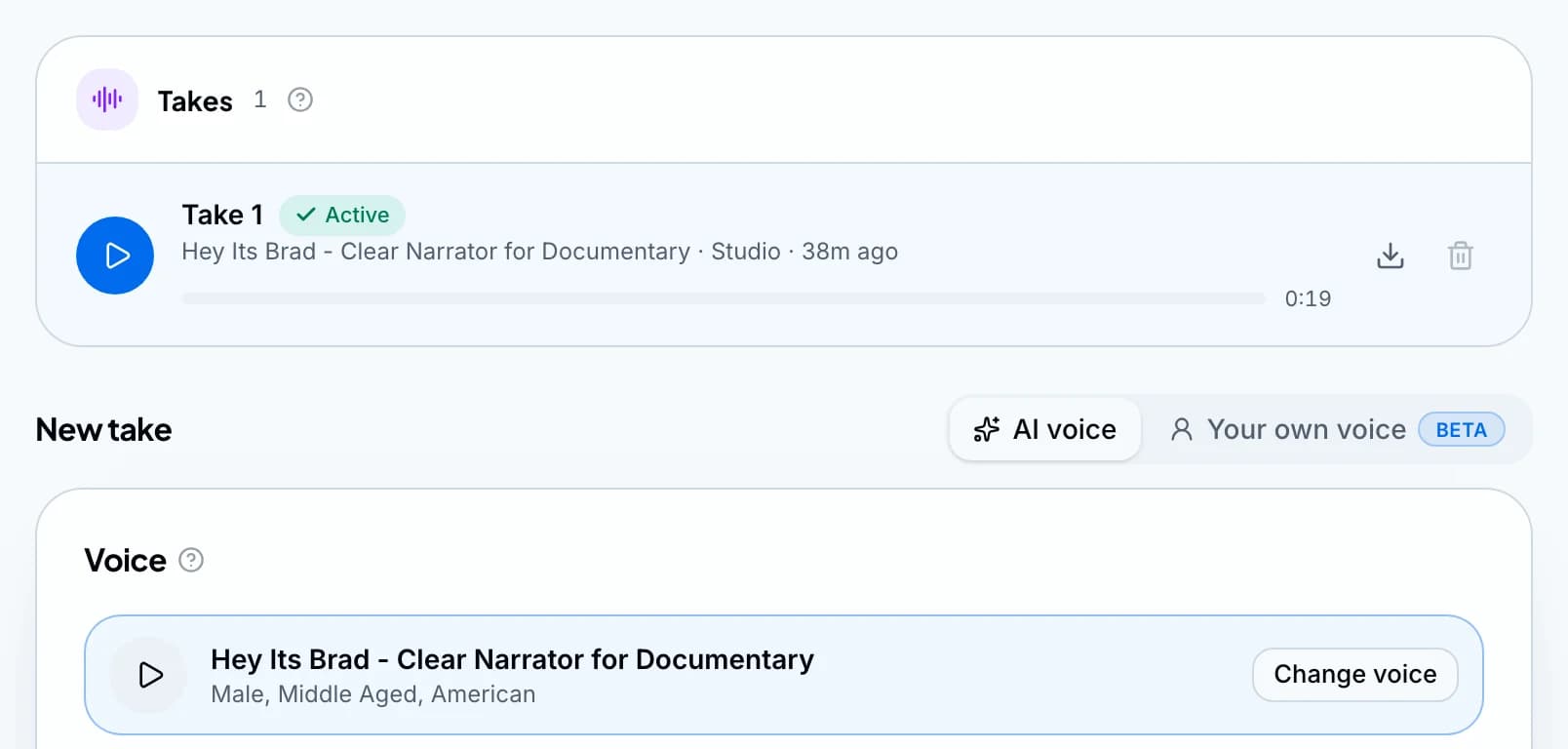Play Take 1 audio
Image resolution: width=1568 pixels, height=749 pixels.
coord(115,256)
